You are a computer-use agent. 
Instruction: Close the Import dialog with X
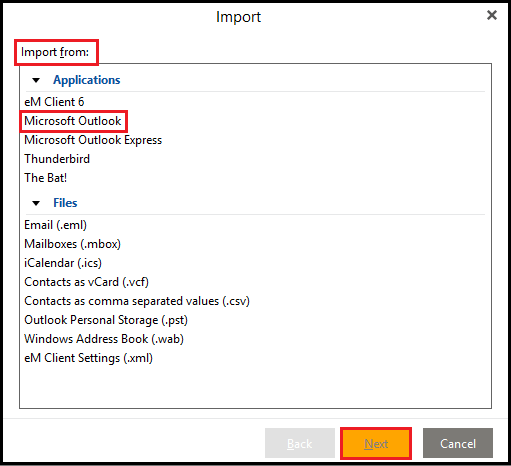pyautogui.click(x=492, y=15)
